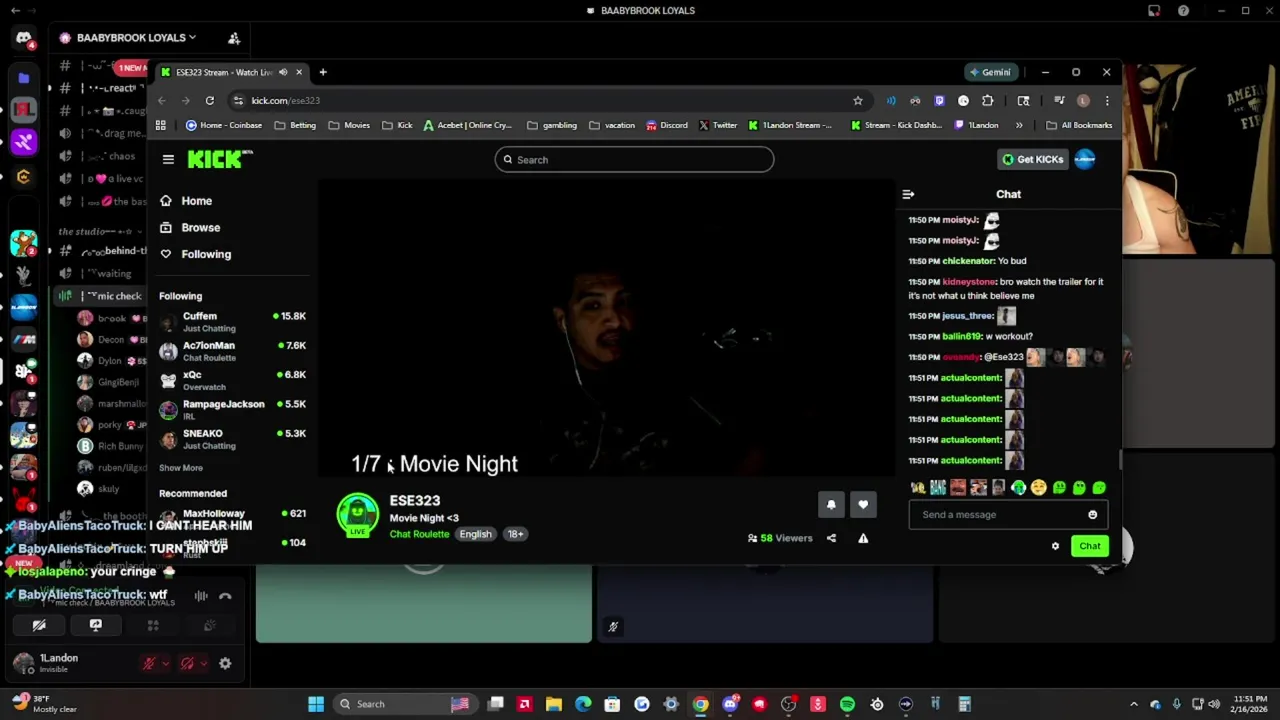Click the heart follow button for ESE323
This screenshot has height=720, width=1280.
[x=863, y=505]
